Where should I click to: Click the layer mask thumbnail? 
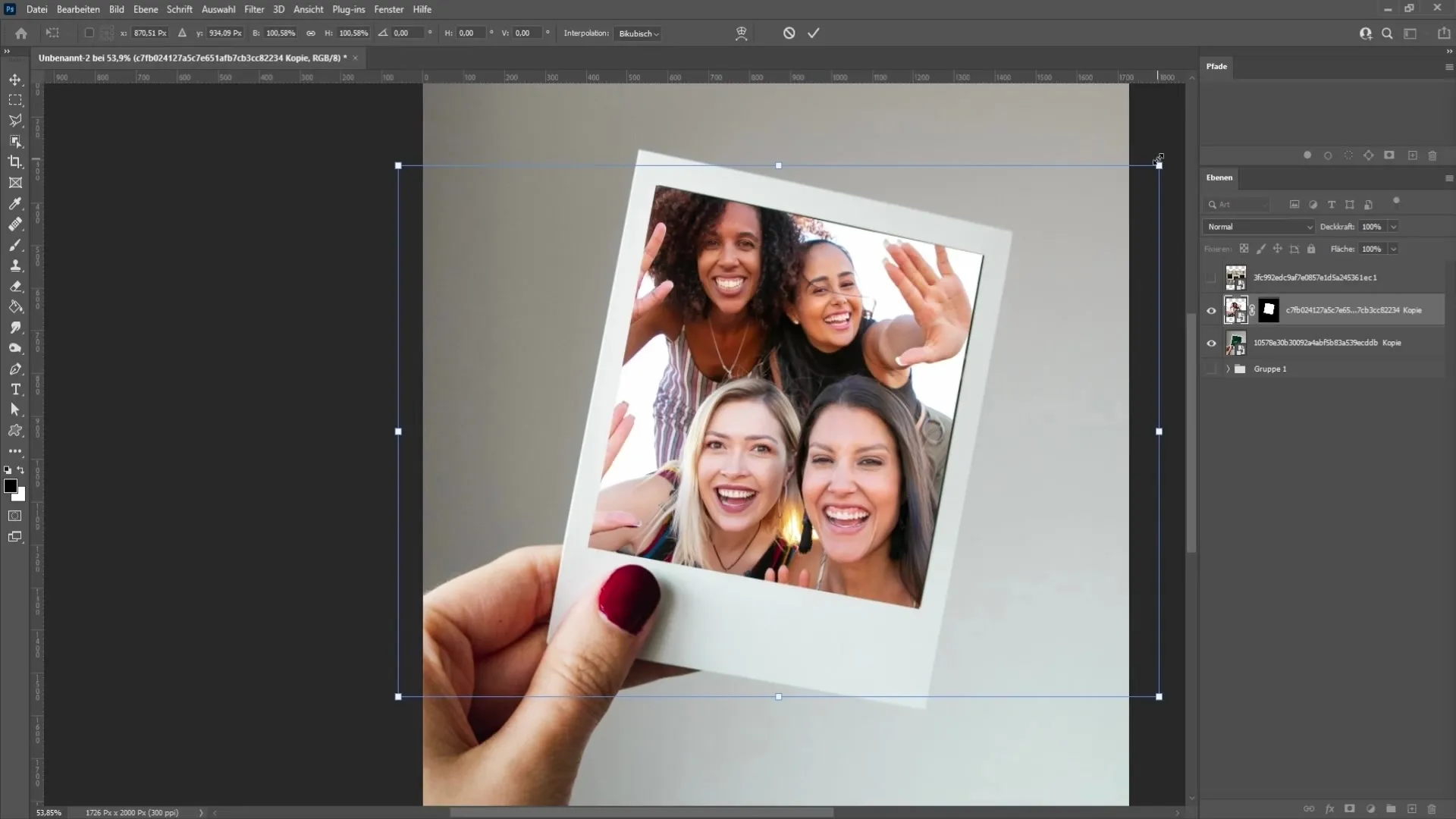click(1269, 310)
